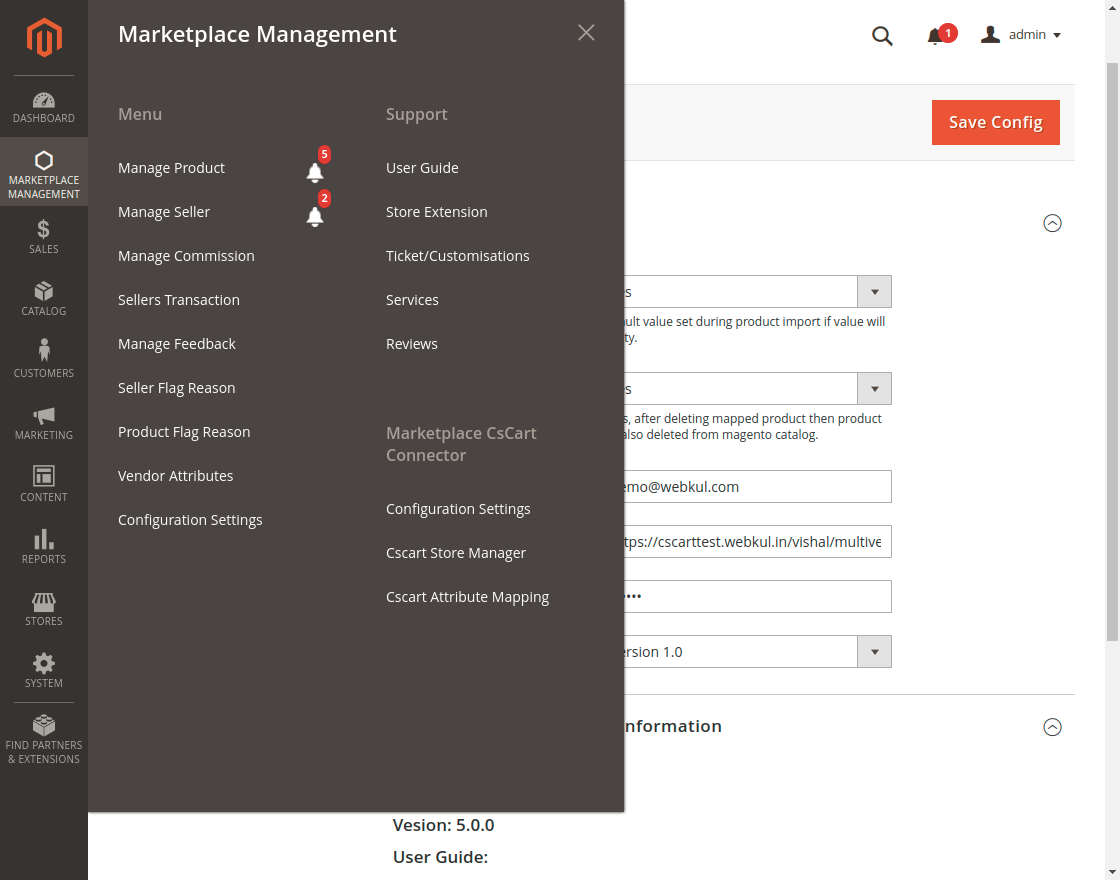This screenshot has width=1120, height=880.
Task: Collapse the Information section chevron
Action: point(1052,727)
